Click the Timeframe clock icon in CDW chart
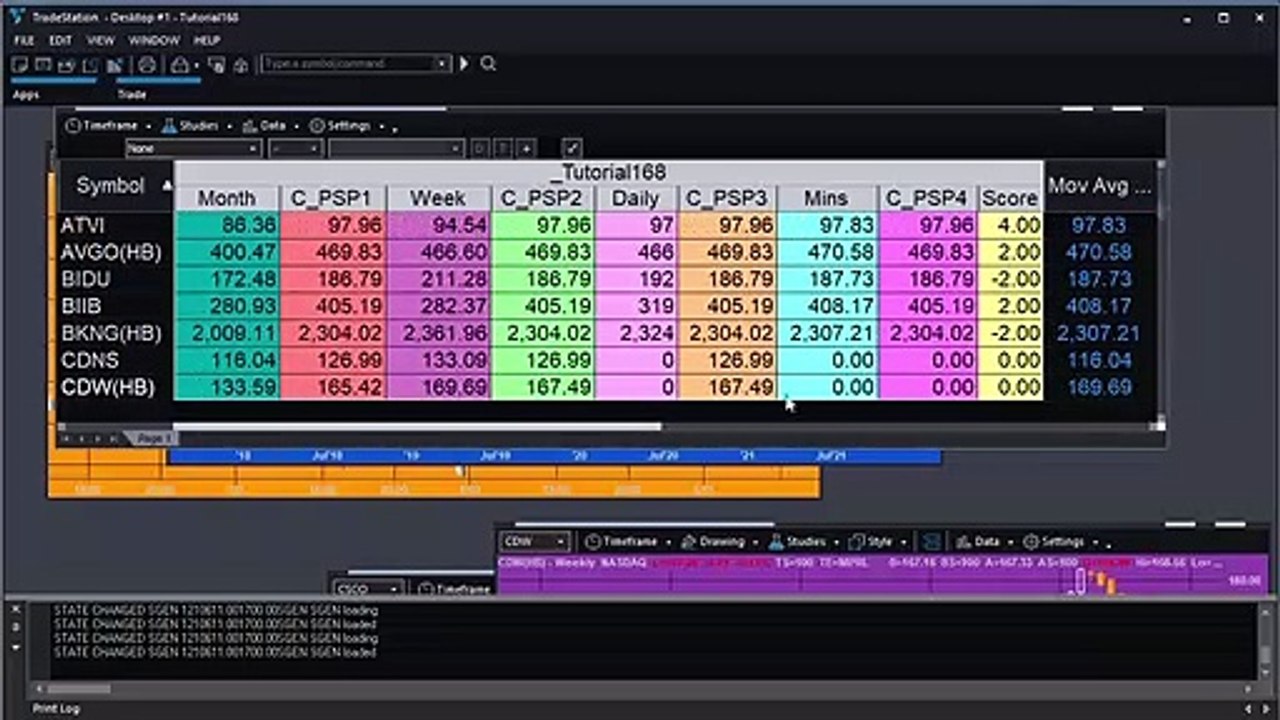The image size is (1280, 720). coord(592,542)
